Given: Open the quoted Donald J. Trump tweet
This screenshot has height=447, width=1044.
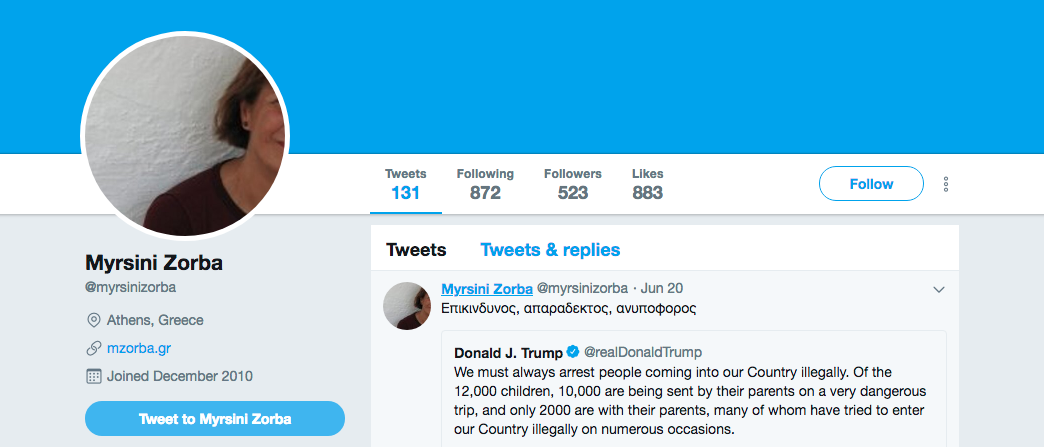Looking at the screenshot, I should (x=690, y=400).
